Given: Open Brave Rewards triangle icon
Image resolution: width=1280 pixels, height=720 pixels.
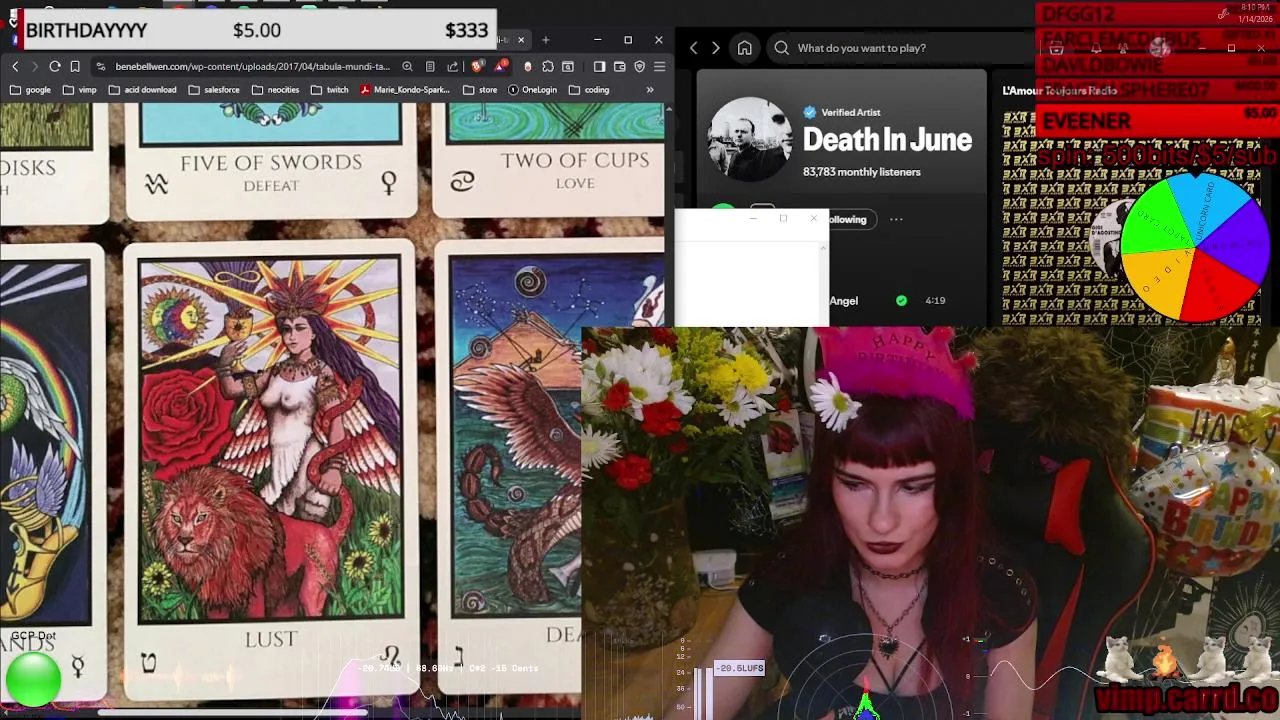Looking at the screenshot, I should tap(501, 66).
